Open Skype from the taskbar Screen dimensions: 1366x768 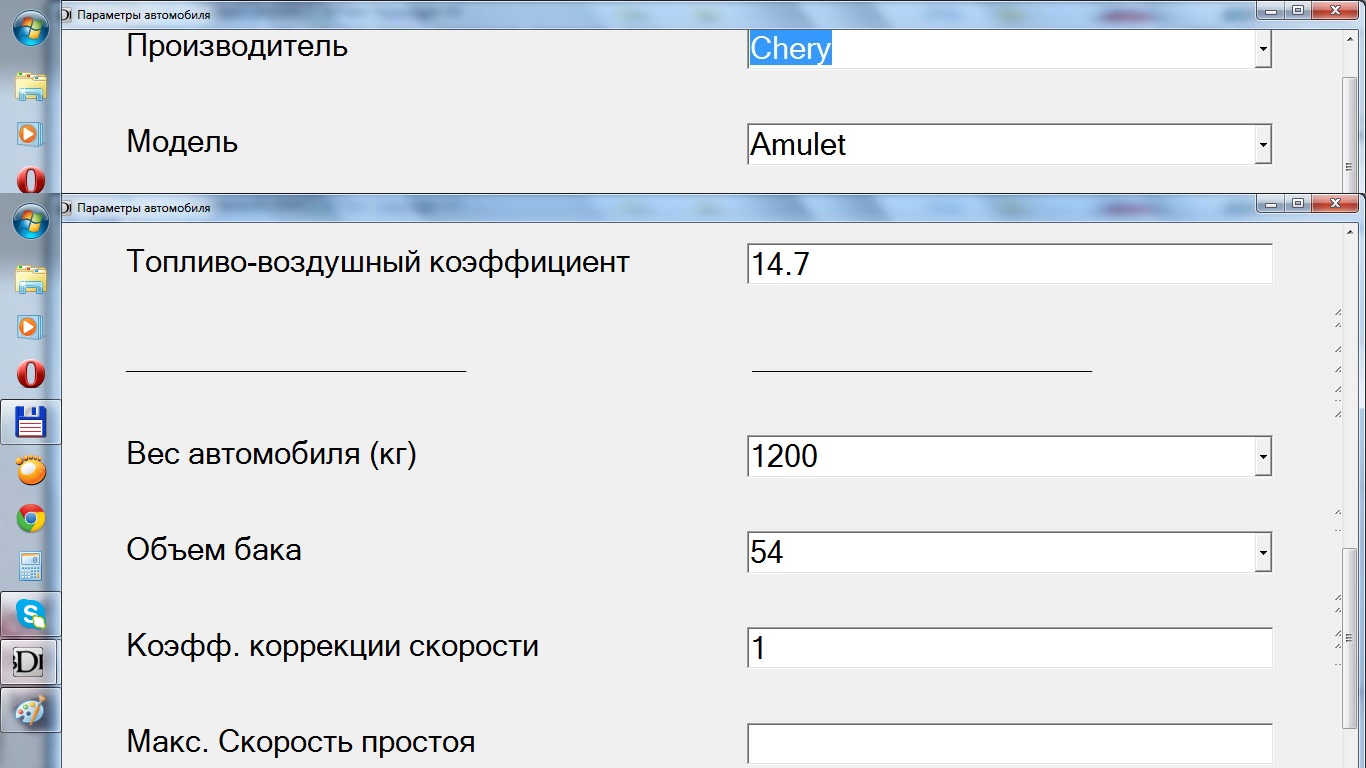coord(31,614)
